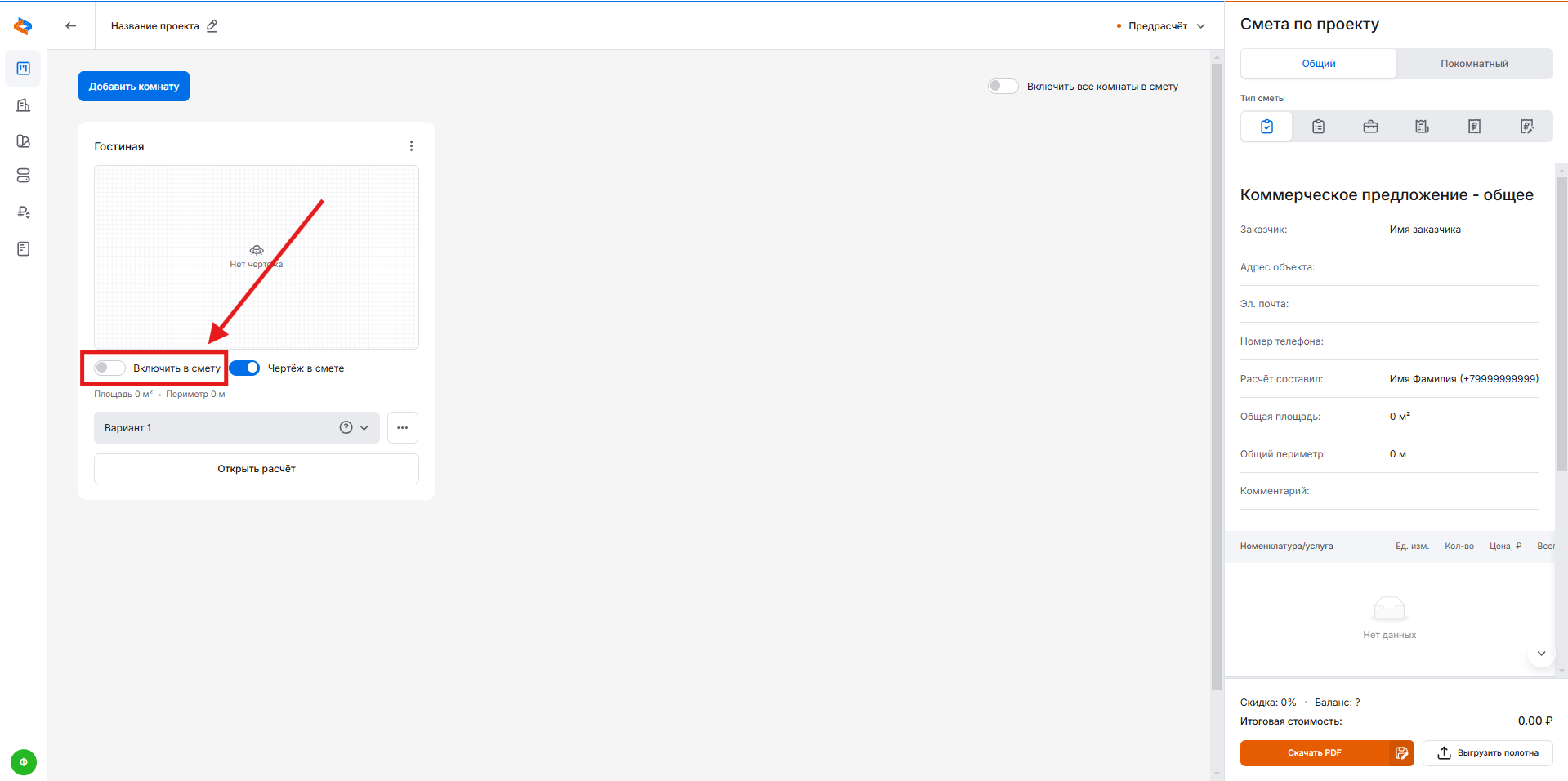Open the ruble pricing icon in the sidebar

click(x=24, y=212)
